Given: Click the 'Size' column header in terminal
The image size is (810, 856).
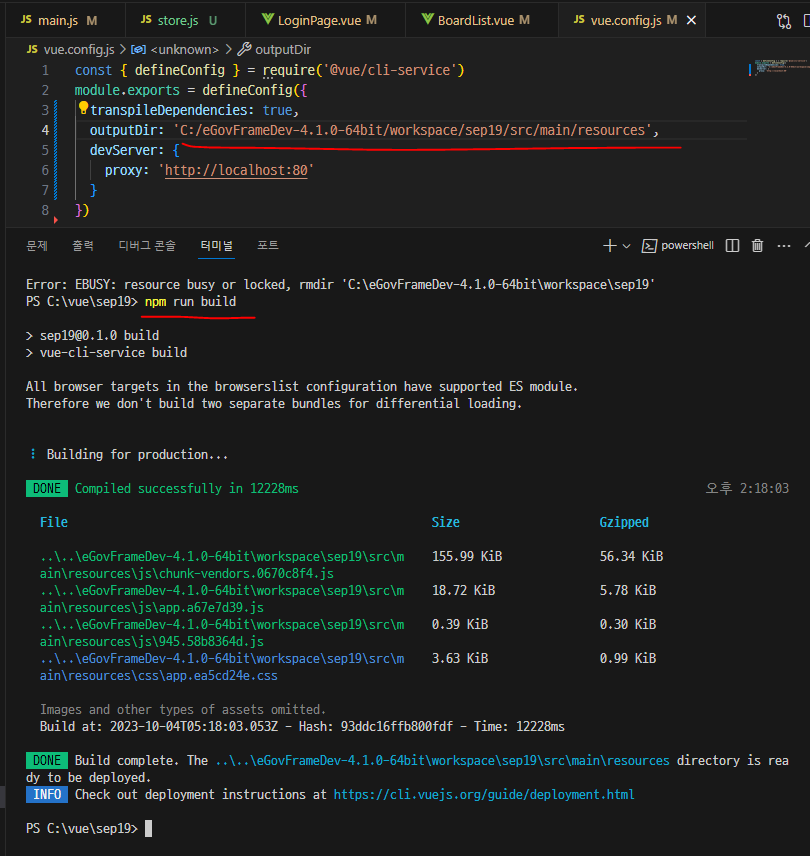Looking at the screenshot, I should click(445, 522).
